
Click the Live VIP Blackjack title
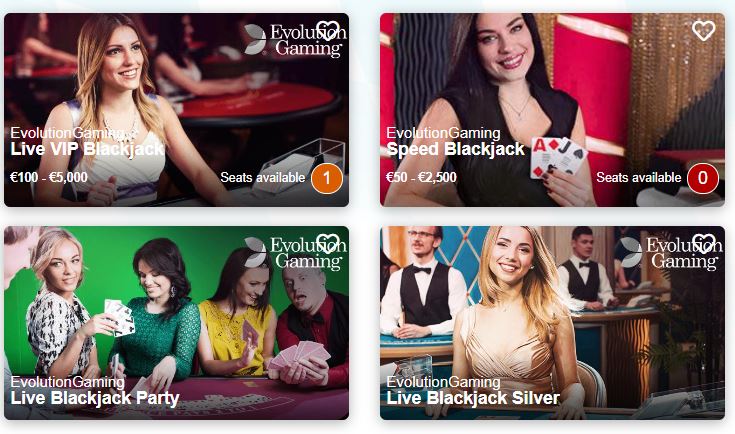[87, 149]
